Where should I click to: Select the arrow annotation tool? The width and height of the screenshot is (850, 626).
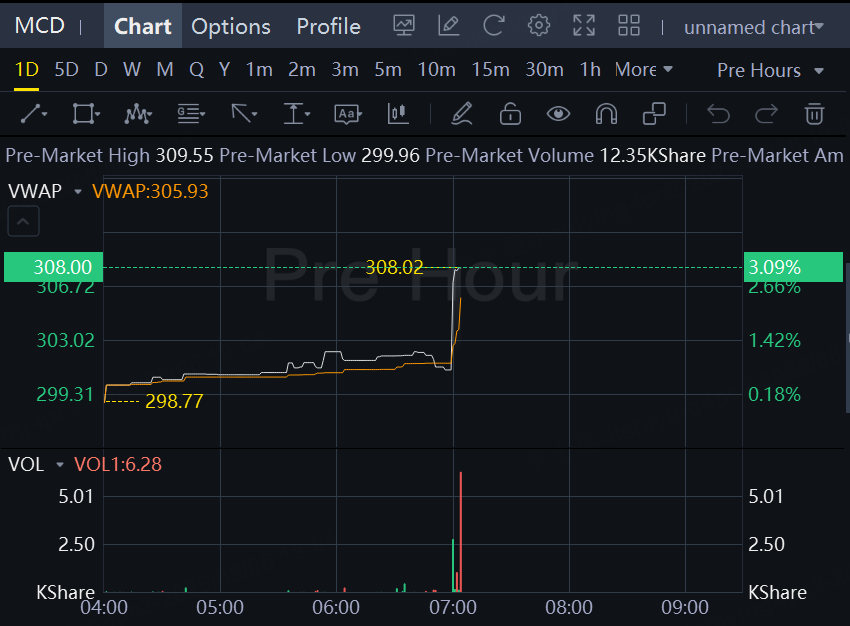243,114
